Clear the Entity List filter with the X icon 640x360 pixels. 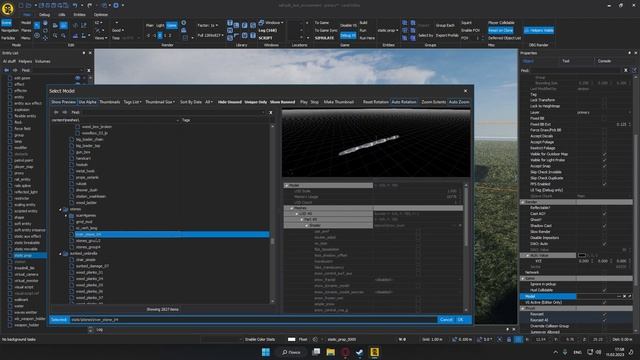[x=89, y=70]
